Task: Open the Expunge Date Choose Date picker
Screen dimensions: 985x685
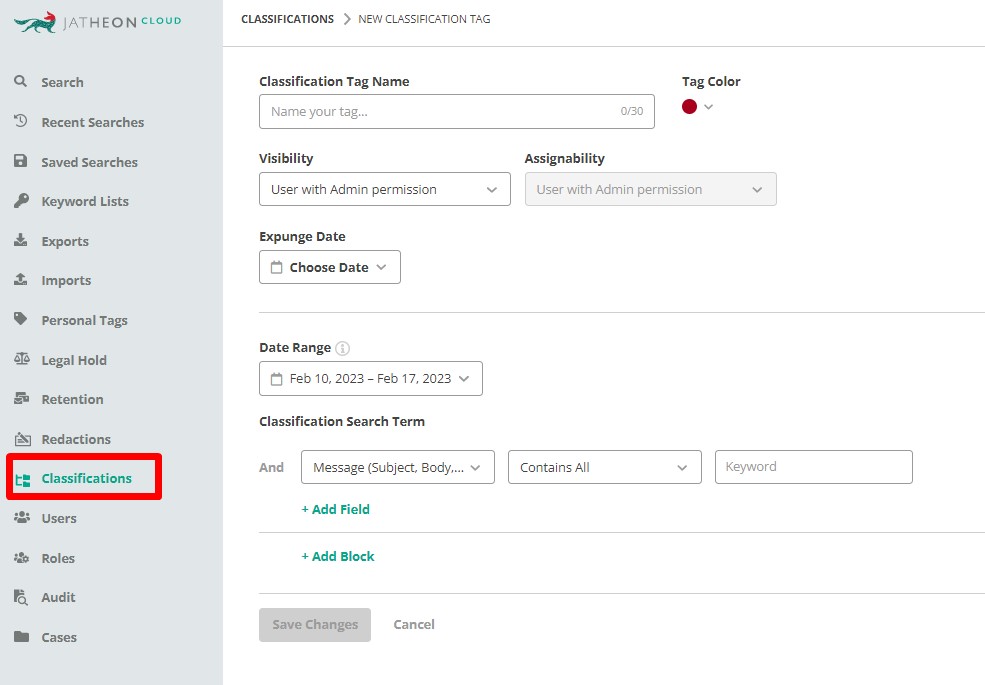Action: [330, 267]
